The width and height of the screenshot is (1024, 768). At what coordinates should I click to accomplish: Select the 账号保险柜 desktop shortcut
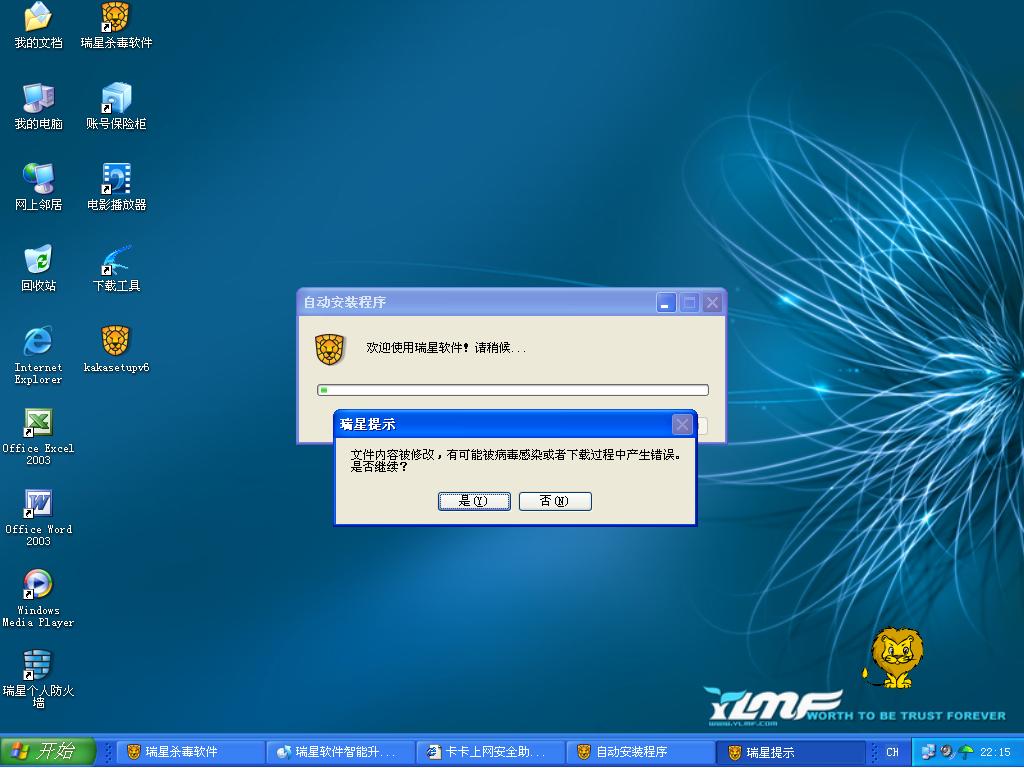click(116, 106)
